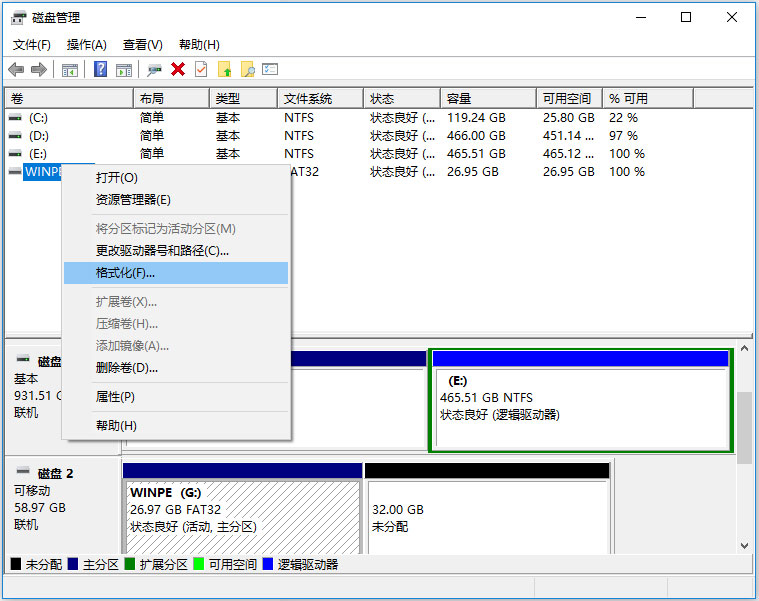Select the WINPE (G:) partition block
This screenshot has height=601, width=759.
[243, 508]
